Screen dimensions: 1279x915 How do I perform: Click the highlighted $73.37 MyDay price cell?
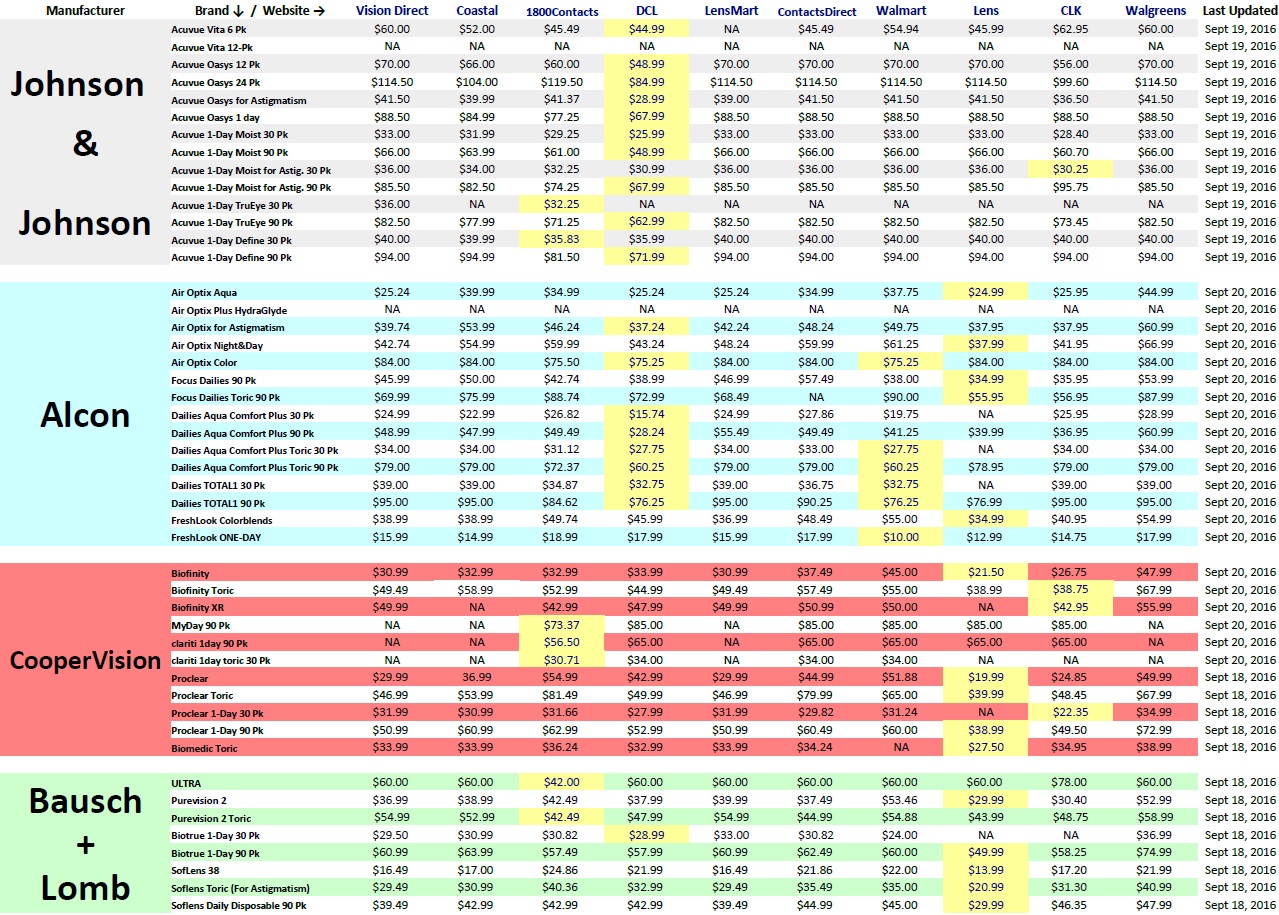tap(561, 625)
